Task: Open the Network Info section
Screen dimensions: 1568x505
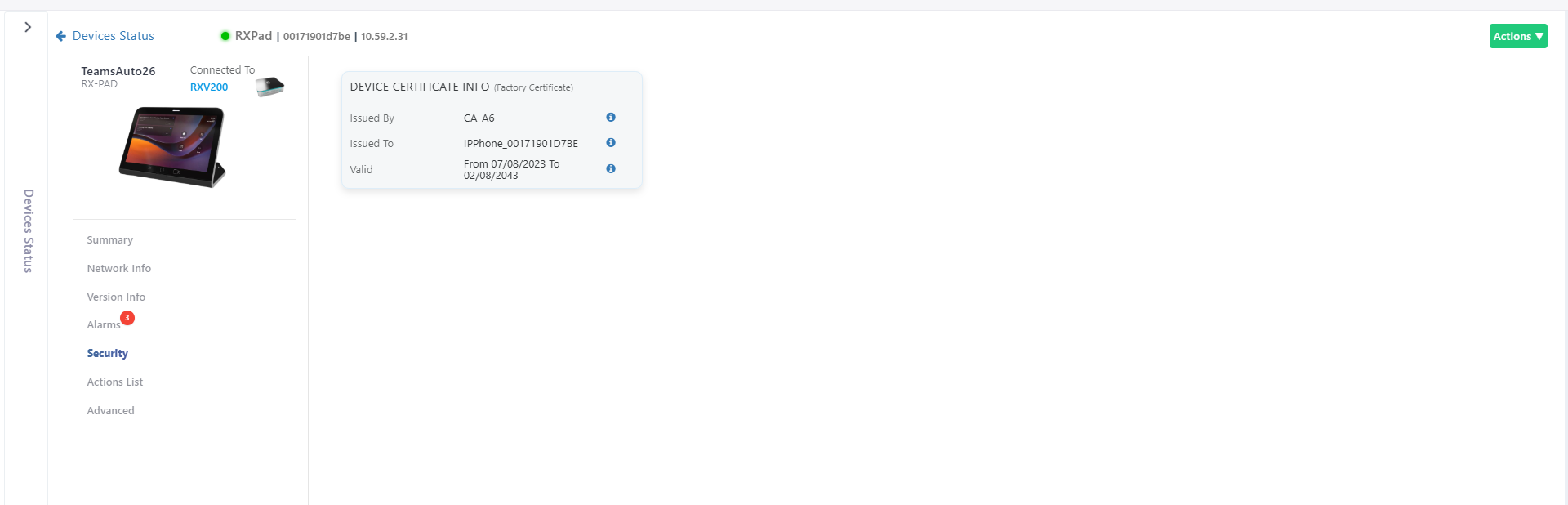Action: (119, 269)
